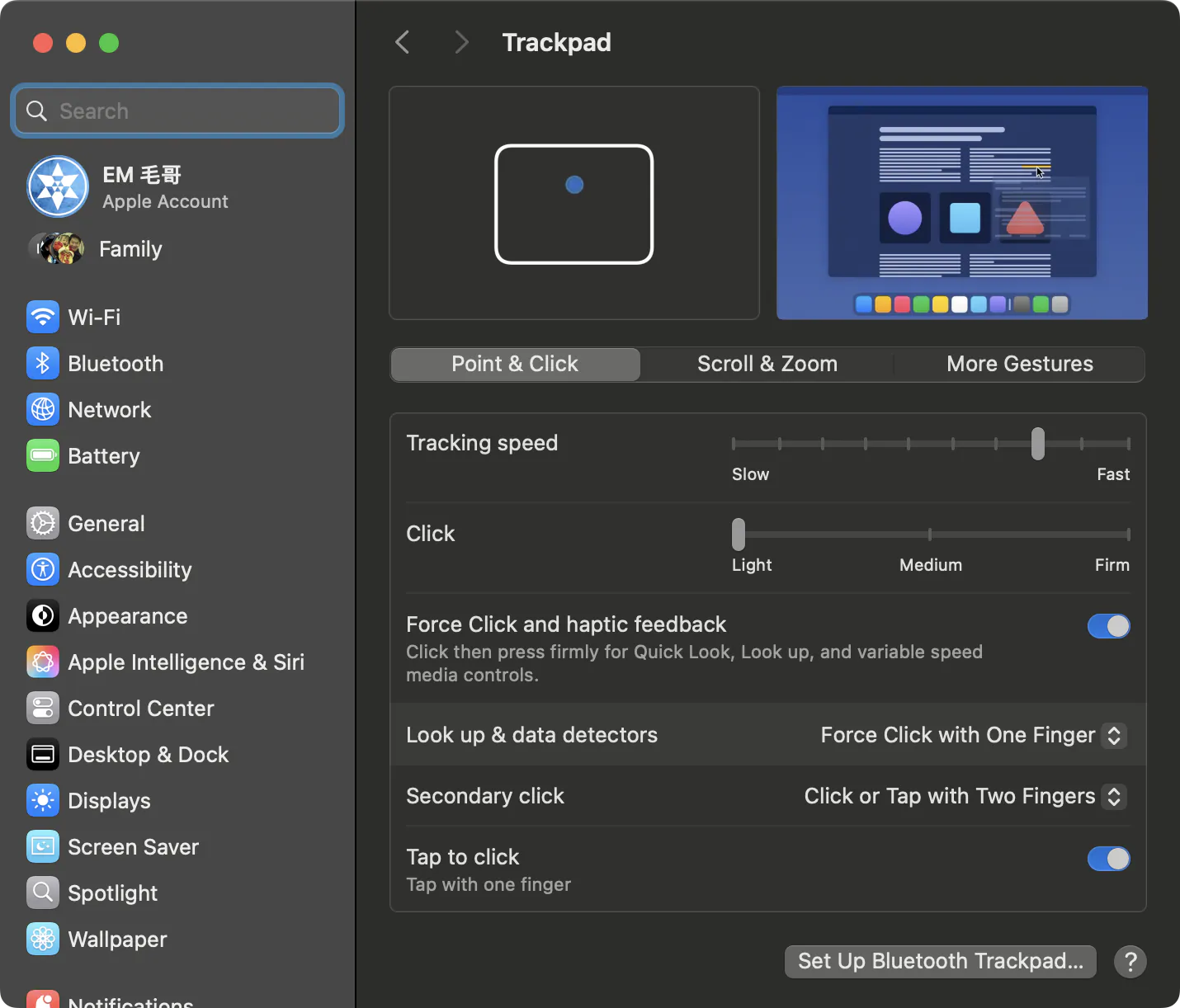The width and height of the screenshot is (1180, 1008).
Task: Disable Force Click and haptic feedback toggle
Action: tap(1108, 626)
